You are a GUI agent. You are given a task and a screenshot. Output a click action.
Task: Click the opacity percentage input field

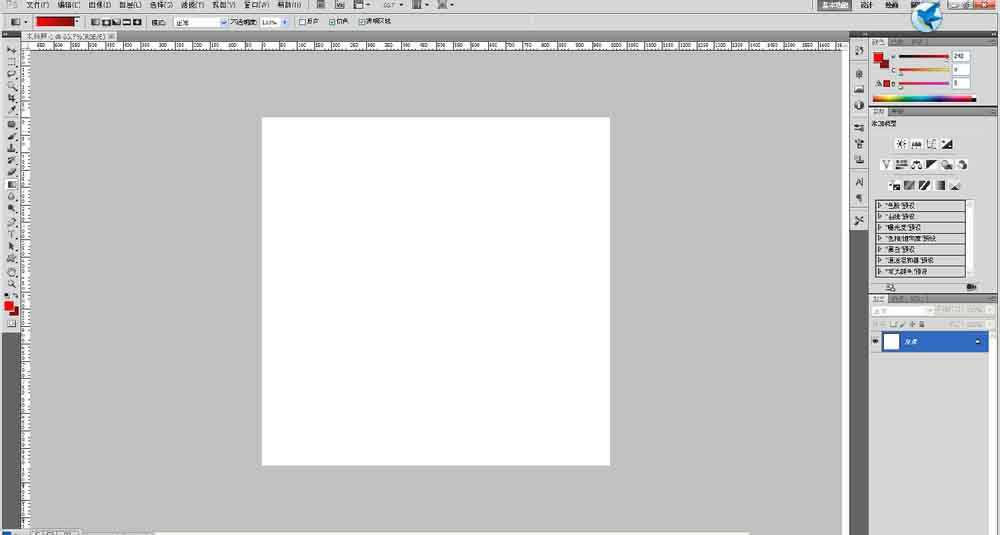tap(269, 21)
